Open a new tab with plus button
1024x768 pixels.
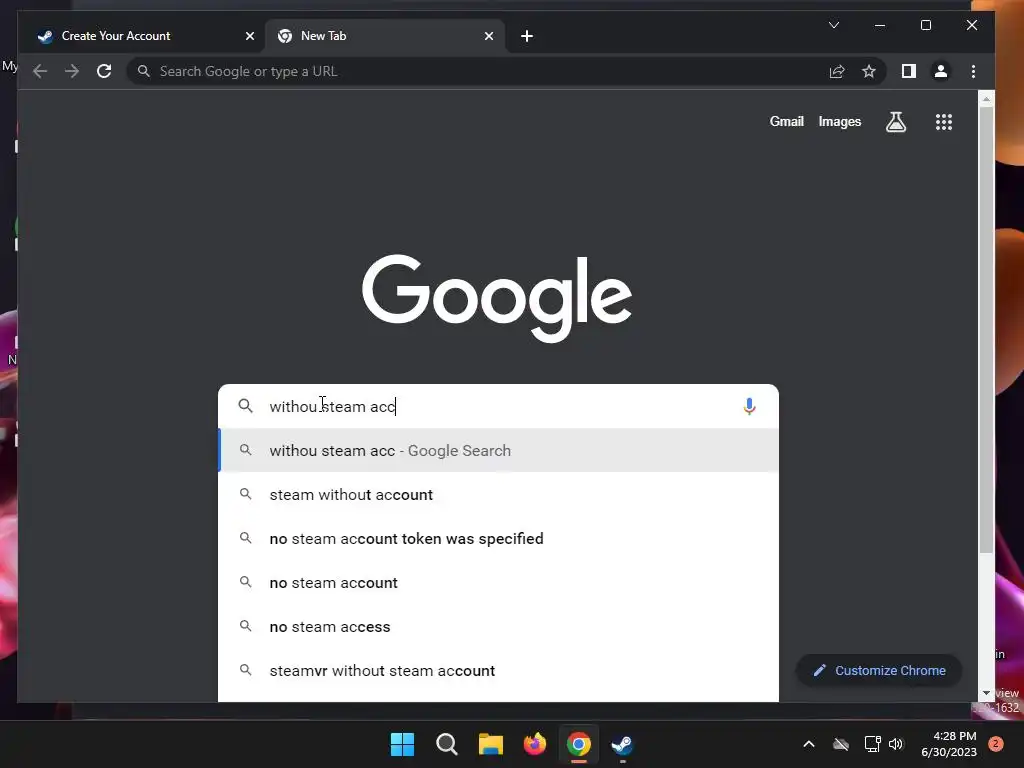(x=527, y=36)
